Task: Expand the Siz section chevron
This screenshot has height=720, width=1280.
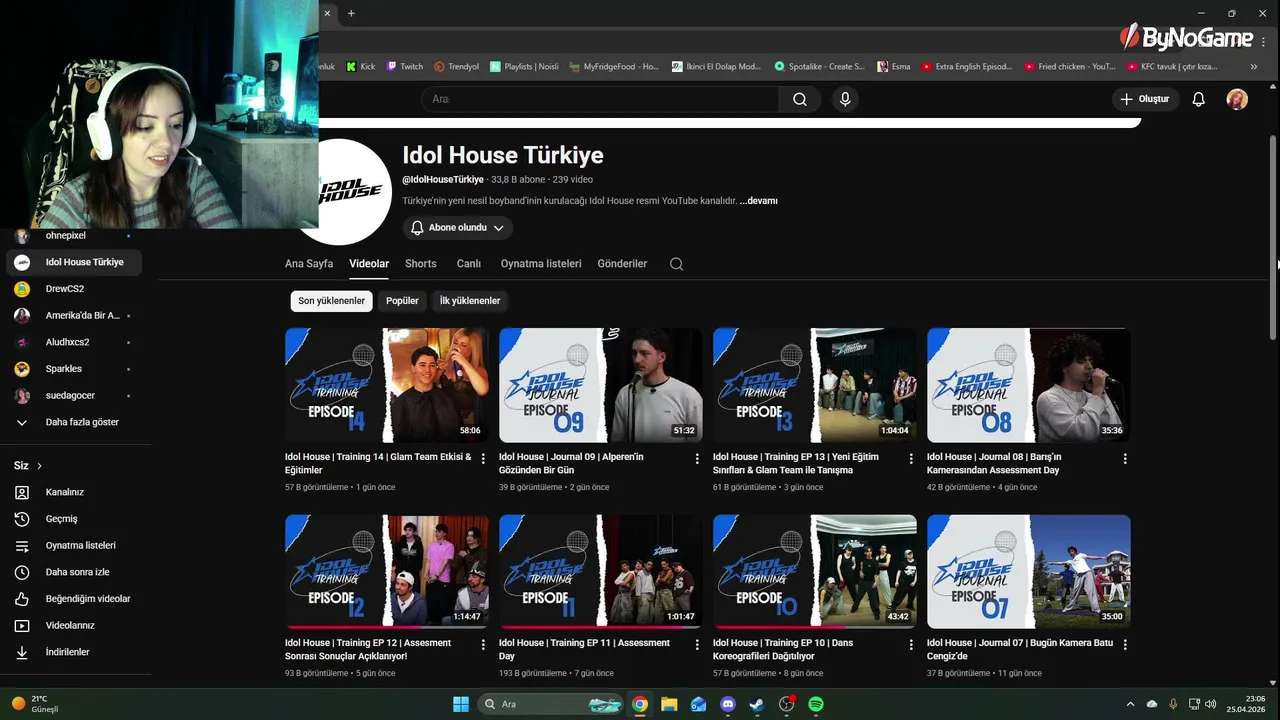Action: coord(39,466)
